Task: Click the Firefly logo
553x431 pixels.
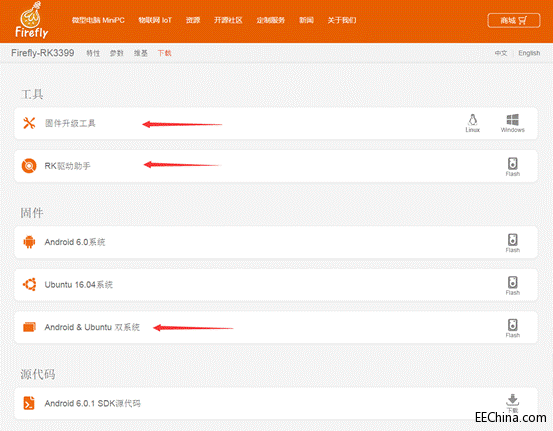Action: pos(31,20)
